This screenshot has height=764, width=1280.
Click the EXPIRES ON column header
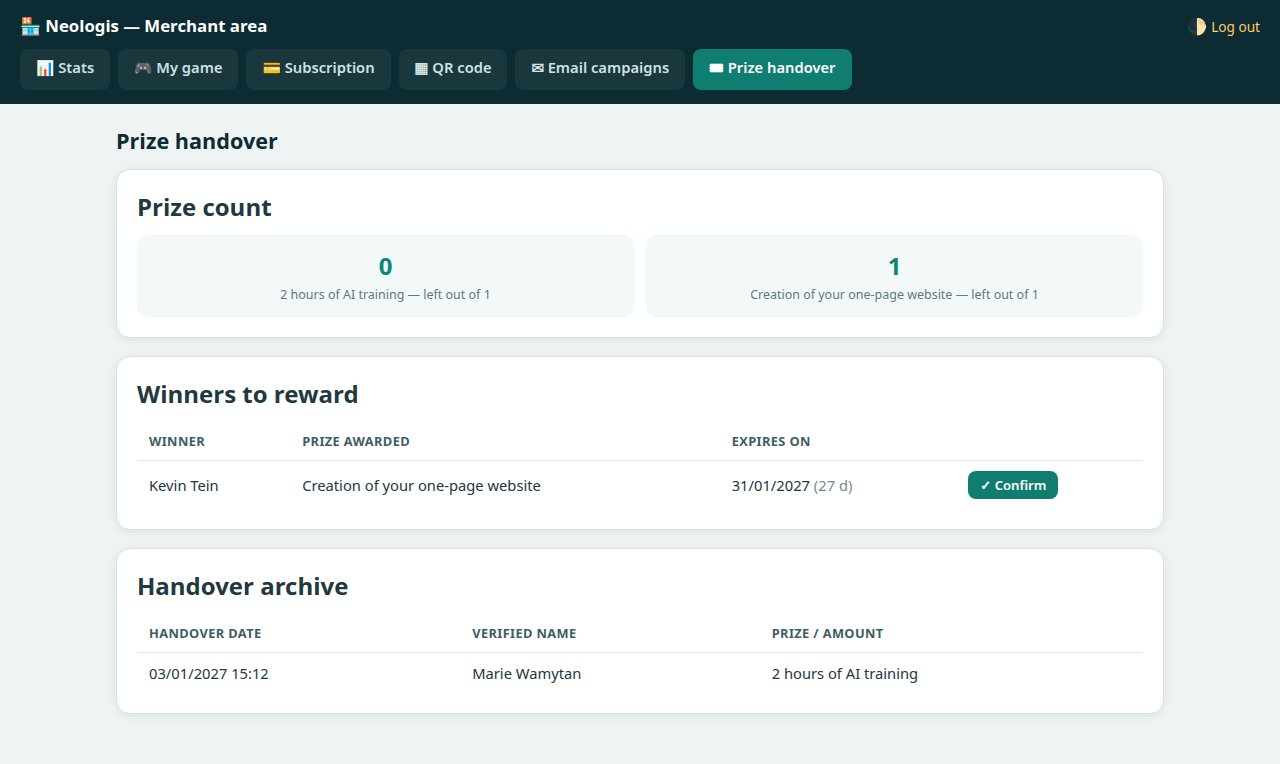click(771, 442)
